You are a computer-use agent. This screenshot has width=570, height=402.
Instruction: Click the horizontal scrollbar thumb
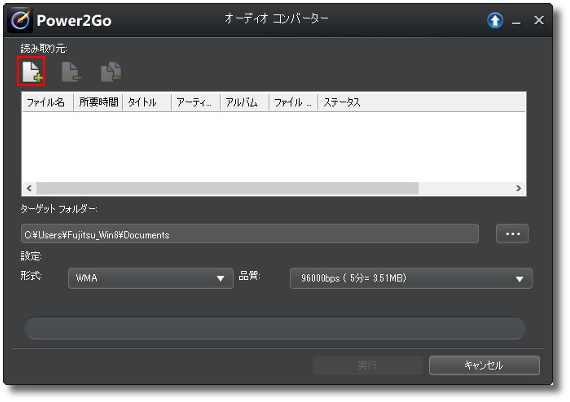(228, 188)
